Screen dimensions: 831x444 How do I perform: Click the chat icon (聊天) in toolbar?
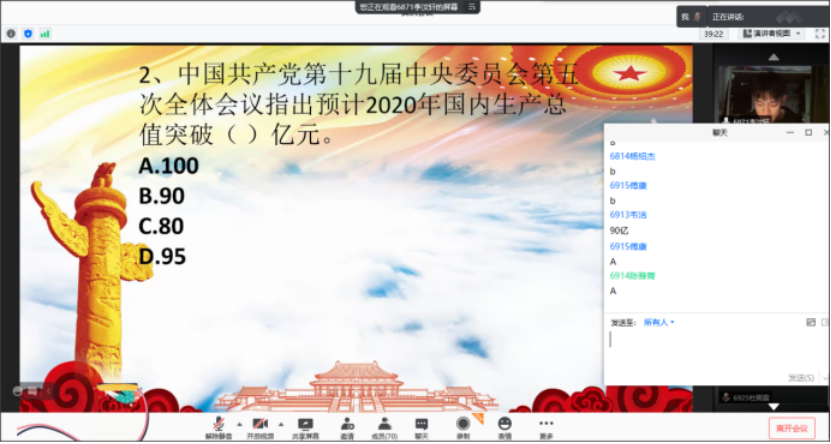[422, 425]
